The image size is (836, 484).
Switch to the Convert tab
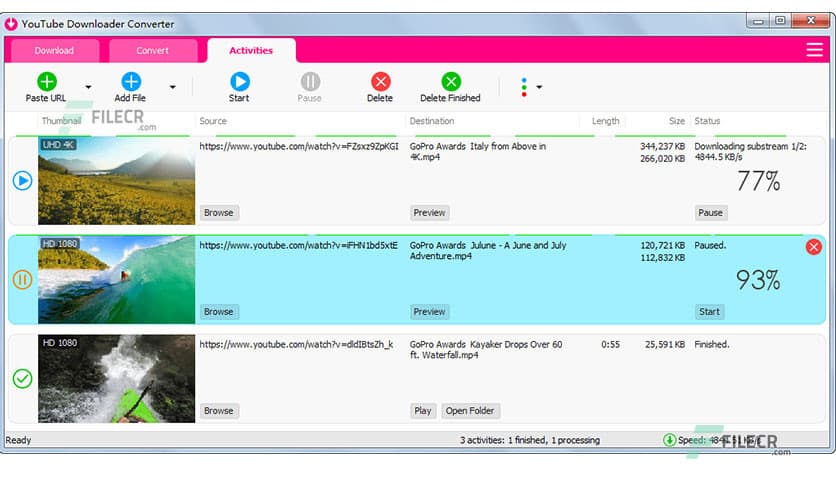pyautogui.click(x=152, y=51)
